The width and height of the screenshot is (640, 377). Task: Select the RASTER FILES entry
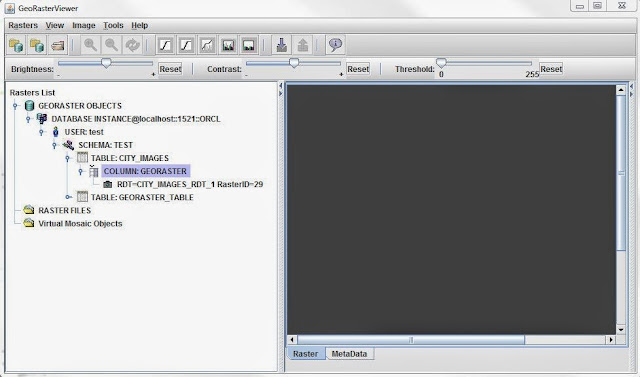click(64, 211)
